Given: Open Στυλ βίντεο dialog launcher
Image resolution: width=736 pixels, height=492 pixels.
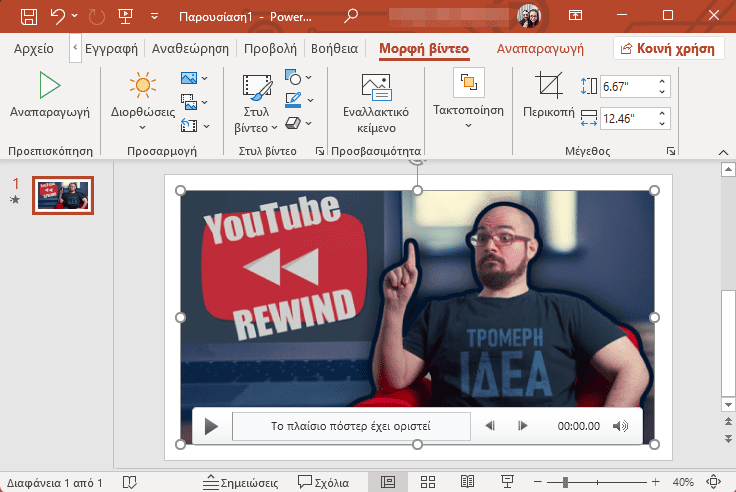Looking at the screenshot, I should click(320, 151).
